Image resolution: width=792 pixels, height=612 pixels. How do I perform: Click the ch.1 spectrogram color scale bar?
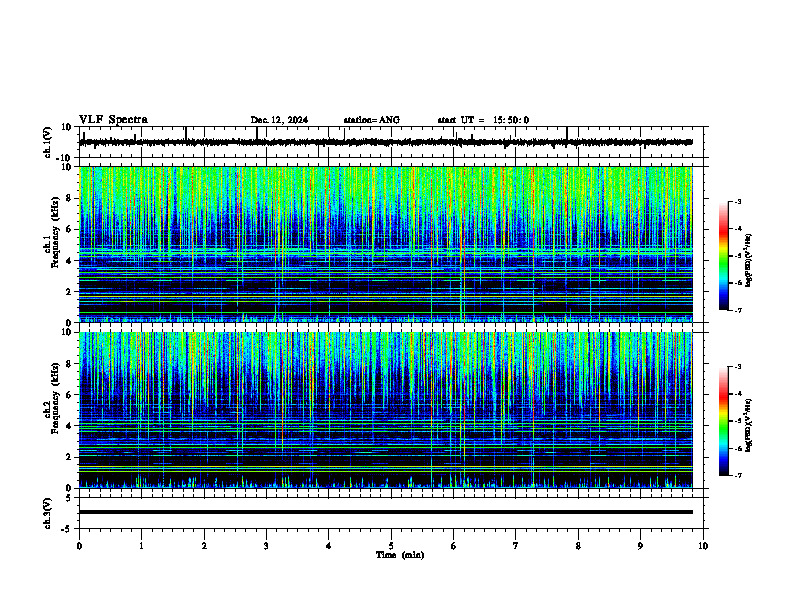coord(723,256)
